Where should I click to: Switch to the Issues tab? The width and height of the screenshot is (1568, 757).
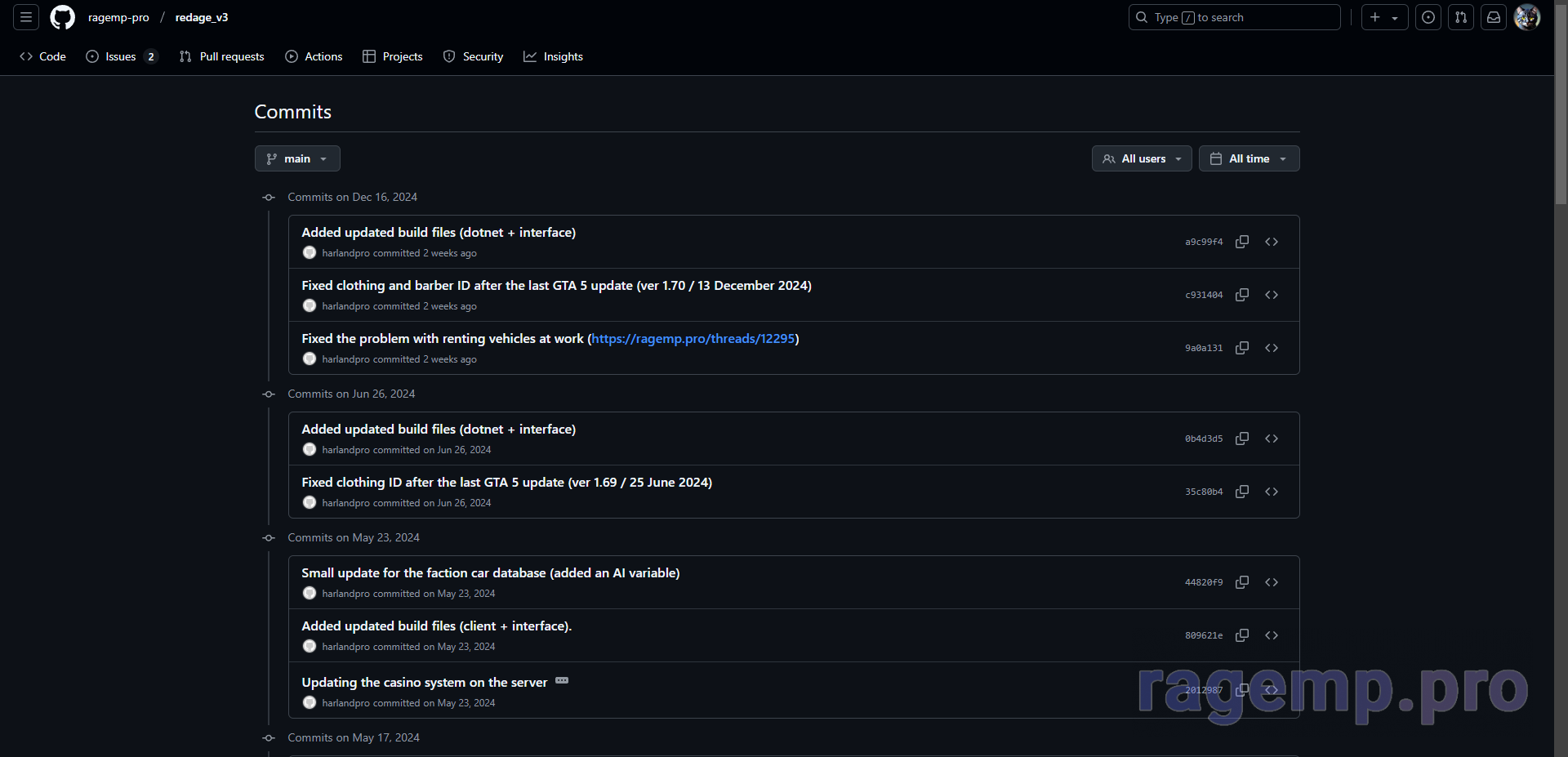pos(121,56)
